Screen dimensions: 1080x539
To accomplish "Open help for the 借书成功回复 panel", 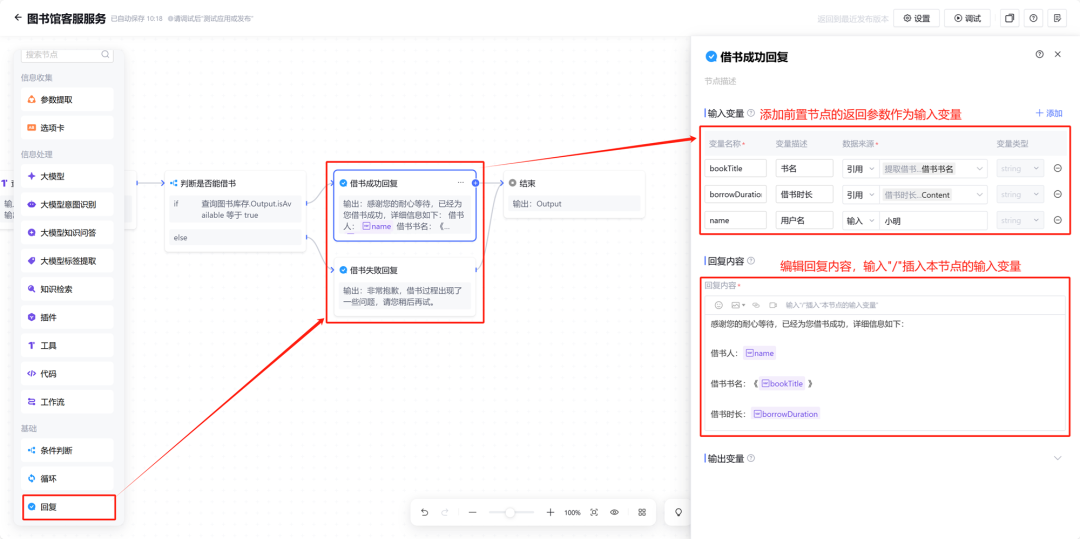I will (1039, 54).
